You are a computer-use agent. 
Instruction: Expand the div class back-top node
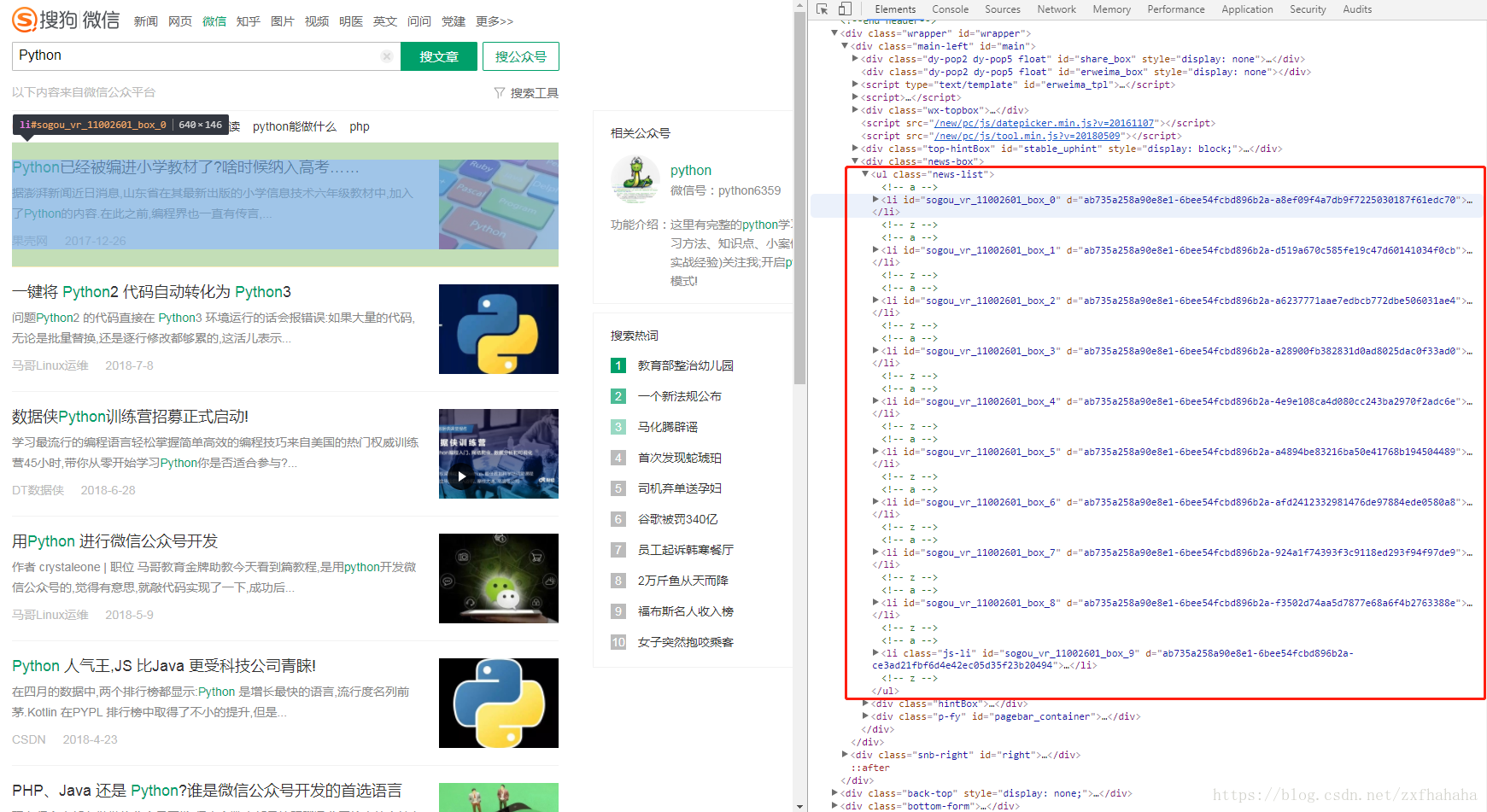point(834,793)
